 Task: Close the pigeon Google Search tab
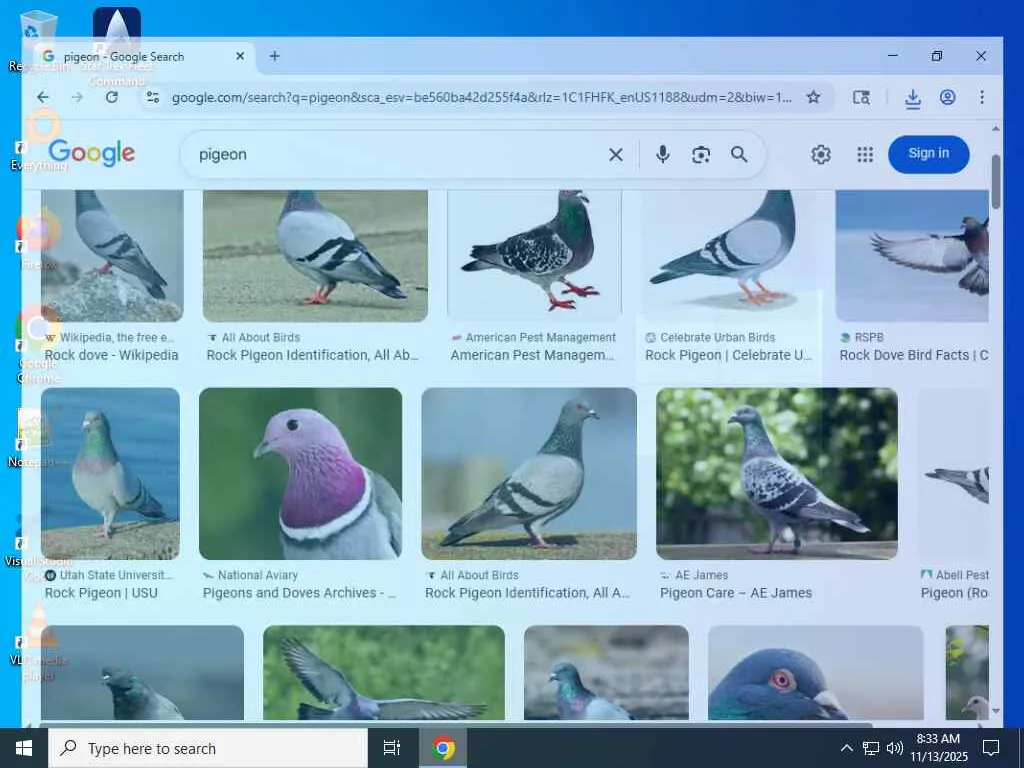click(x=240, y=56)
